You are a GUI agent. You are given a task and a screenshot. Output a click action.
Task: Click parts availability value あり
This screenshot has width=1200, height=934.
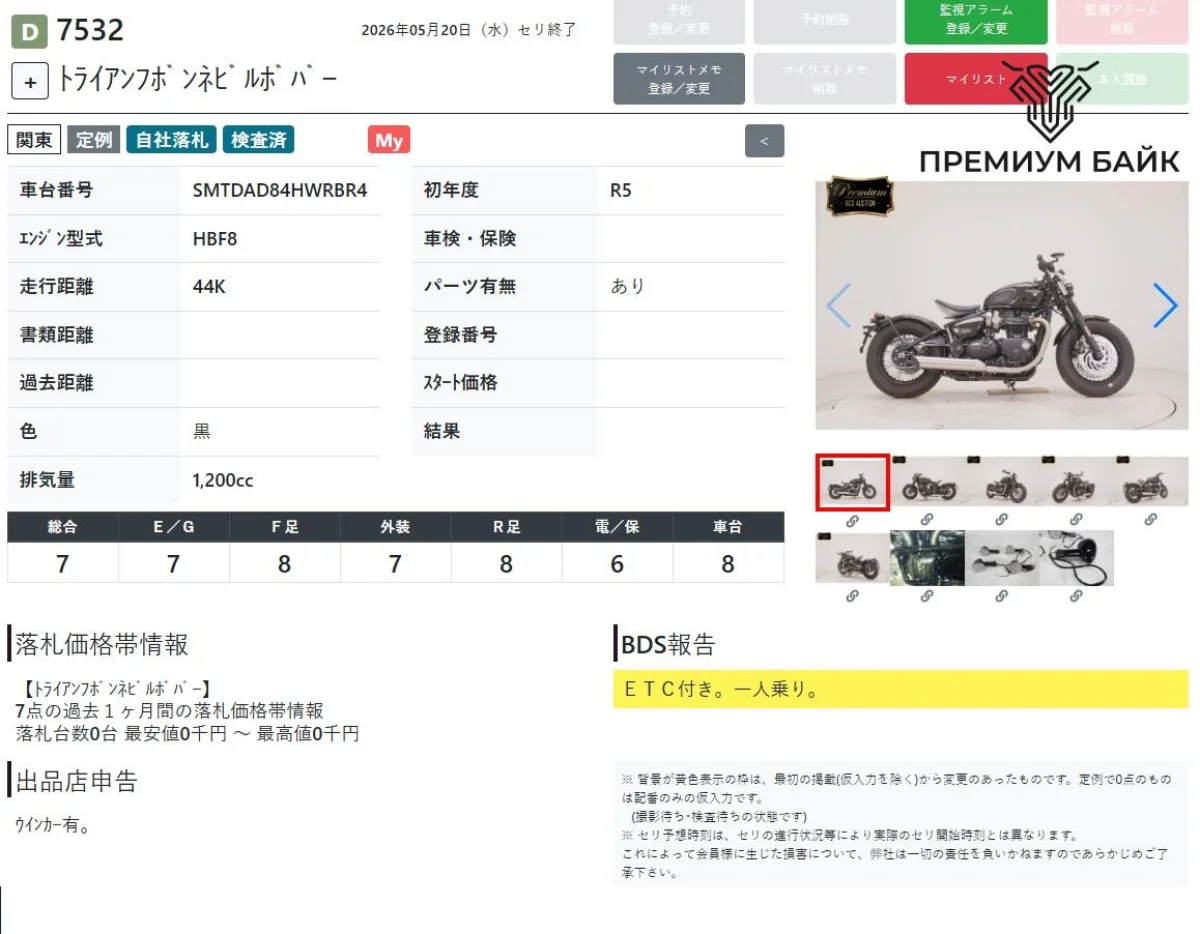[628, 287]
